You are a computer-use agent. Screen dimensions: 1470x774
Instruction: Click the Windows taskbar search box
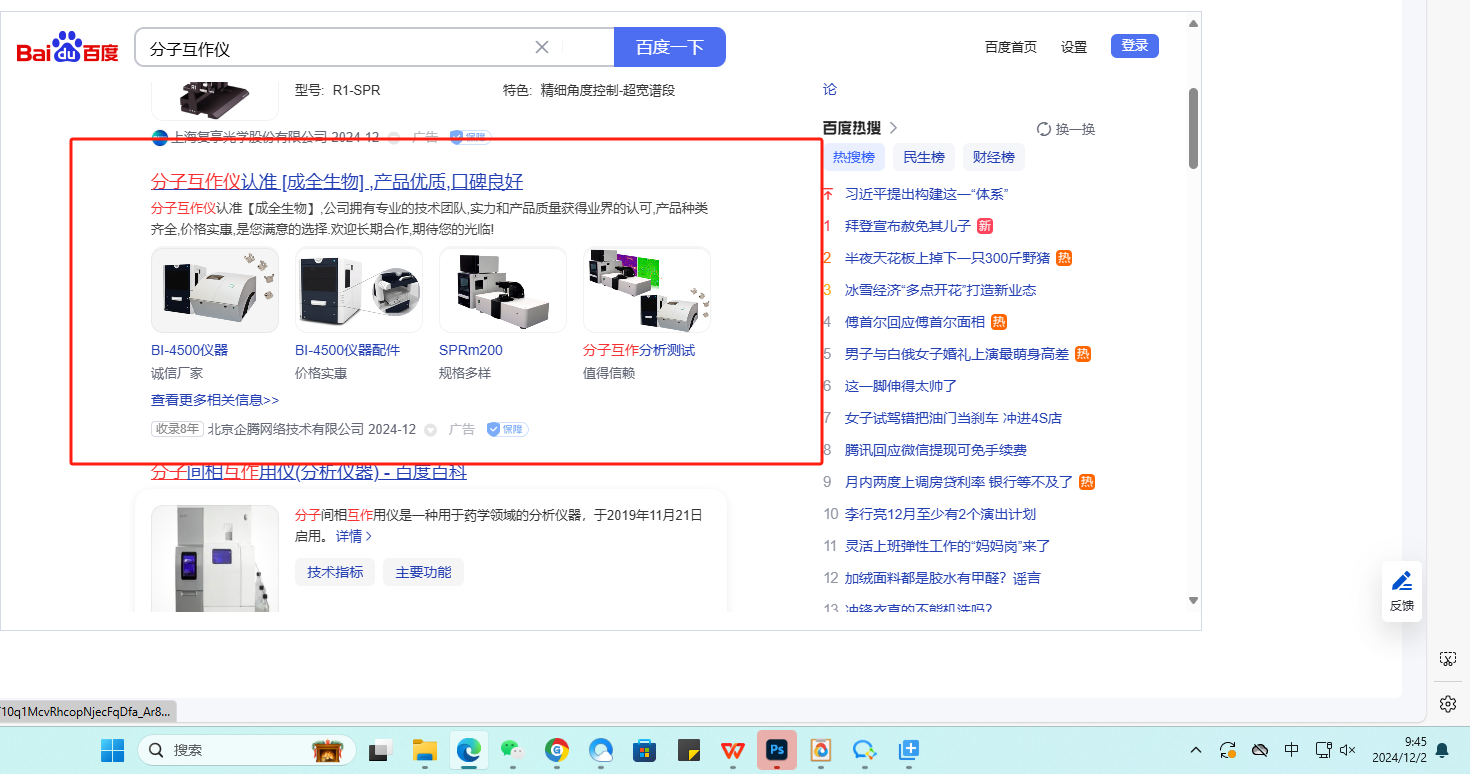[x=246, y=750]
